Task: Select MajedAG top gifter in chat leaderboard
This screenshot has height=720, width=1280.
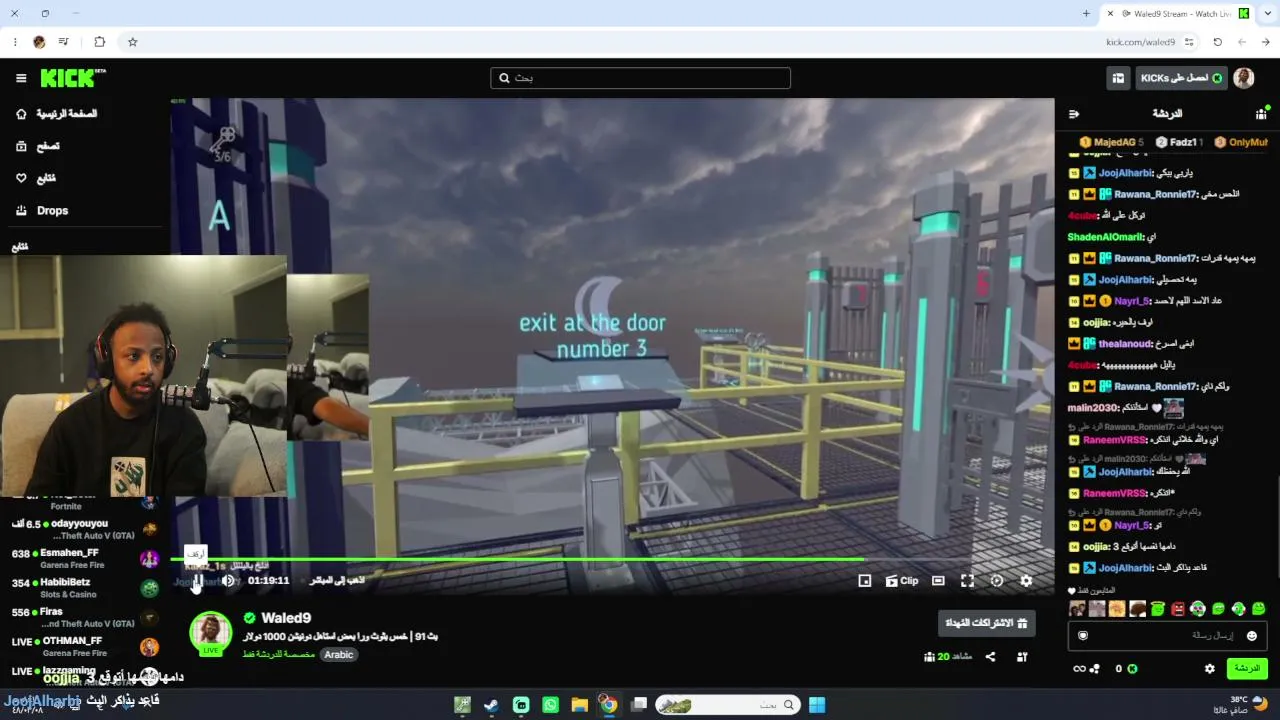Action: [1112, 143]
